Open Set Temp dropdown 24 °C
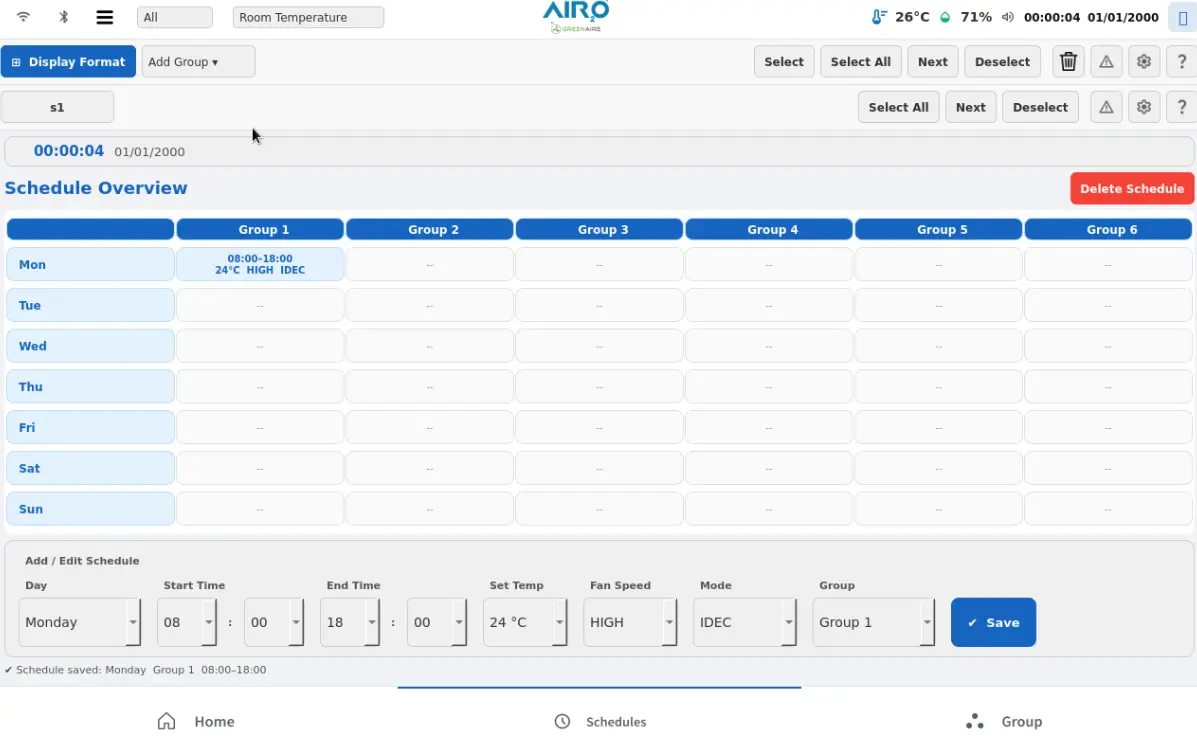Viewport: 1197px width, 742px height. 525,622
